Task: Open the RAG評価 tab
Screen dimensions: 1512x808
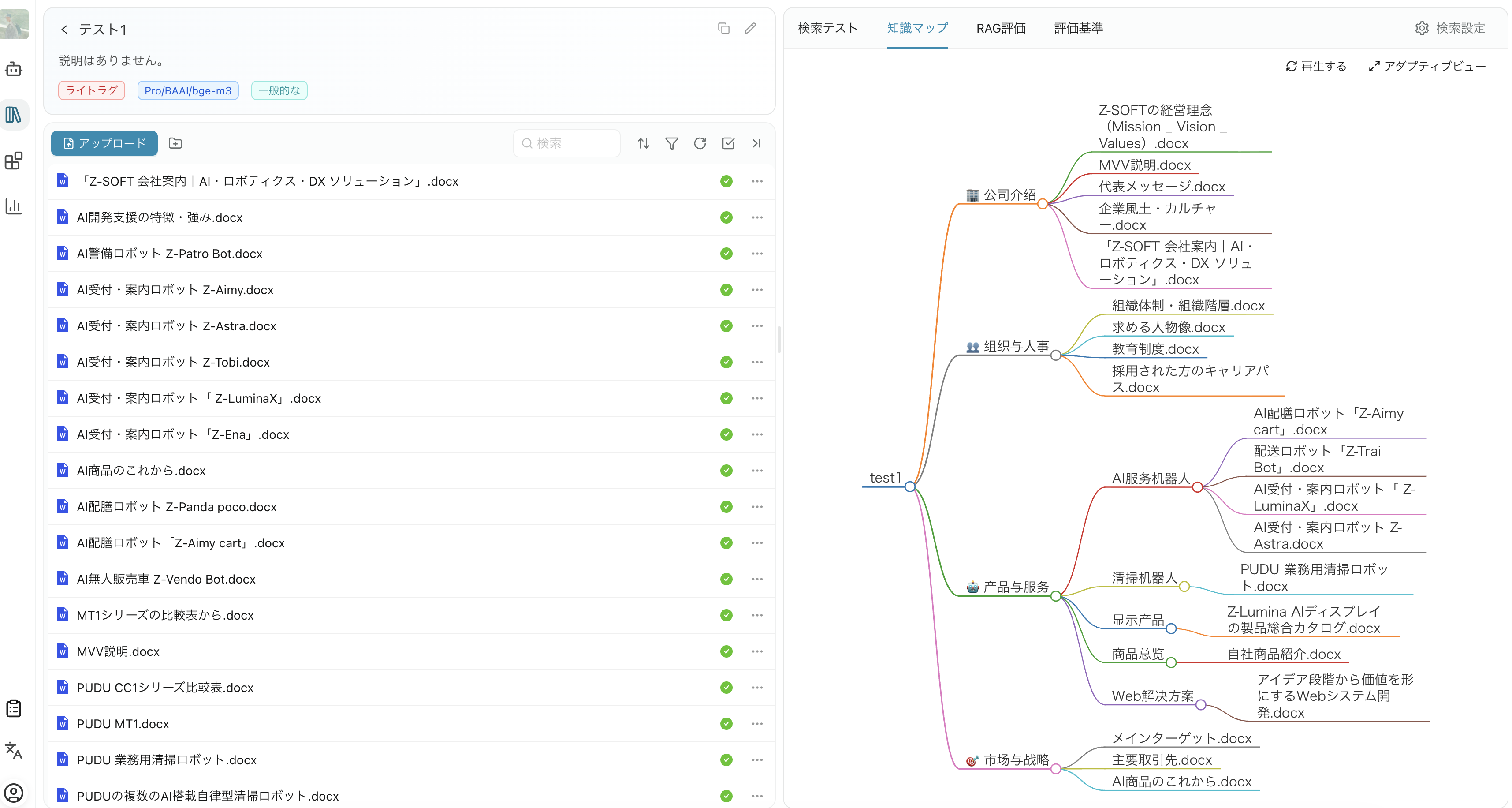Action: pos(1001,28)
